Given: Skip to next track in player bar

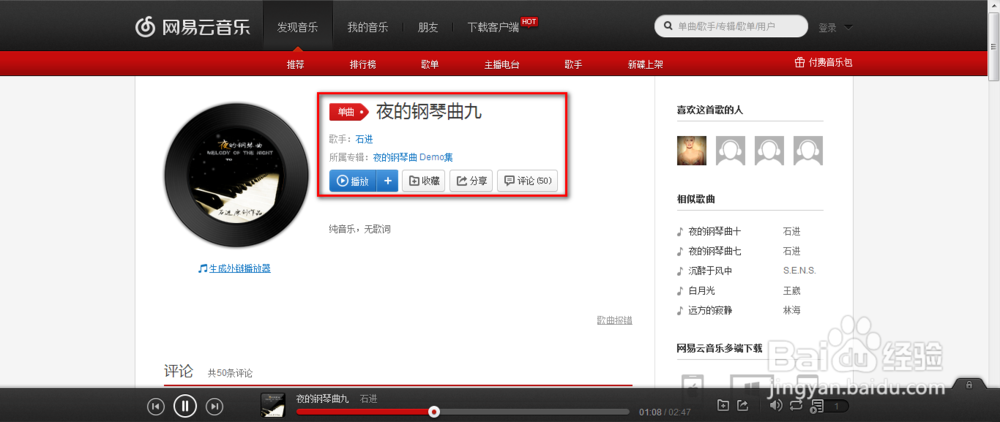Looking at the screenshot, I should 216,406.
